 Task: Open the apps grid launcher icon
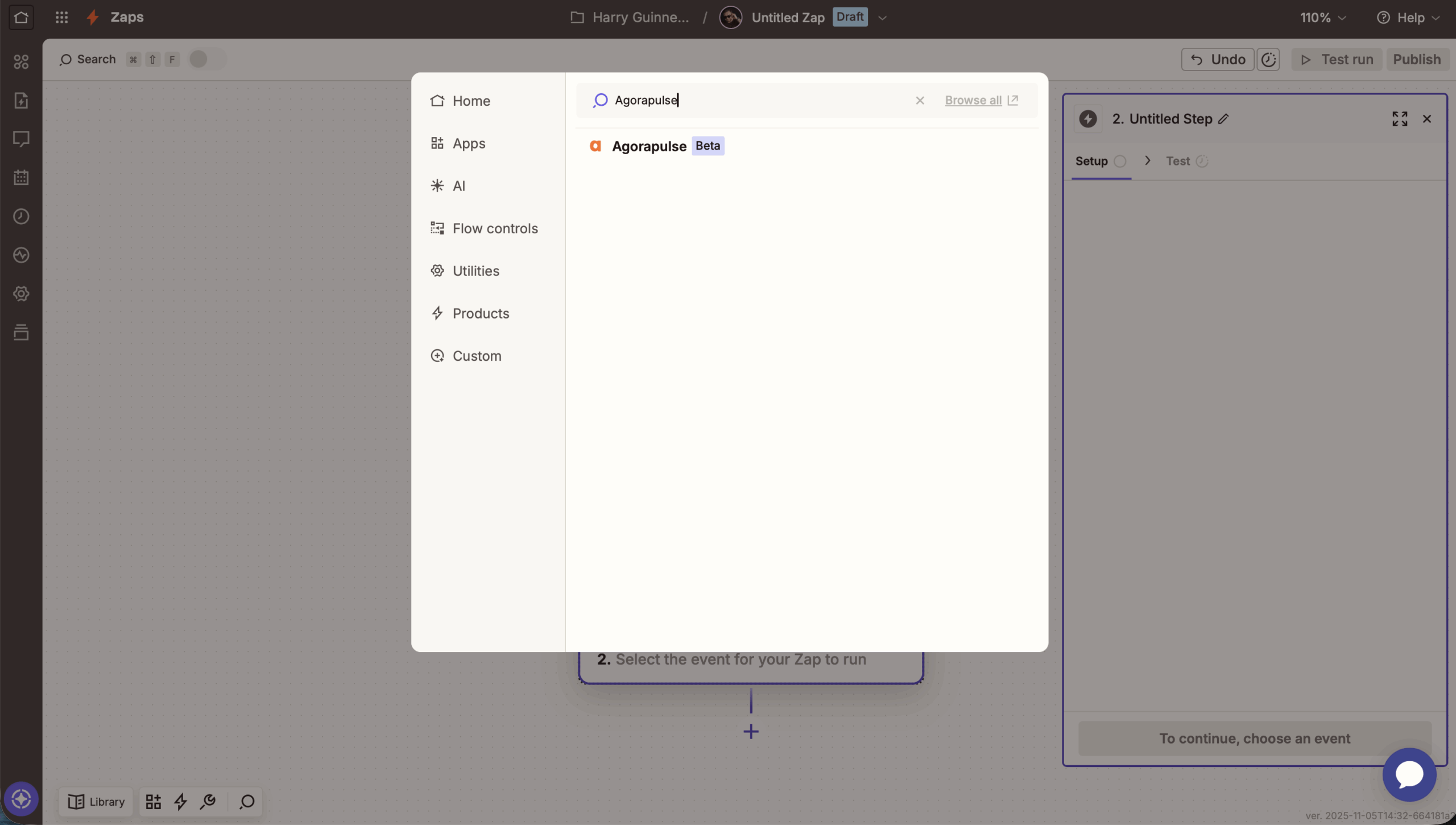tap(61, 17)
